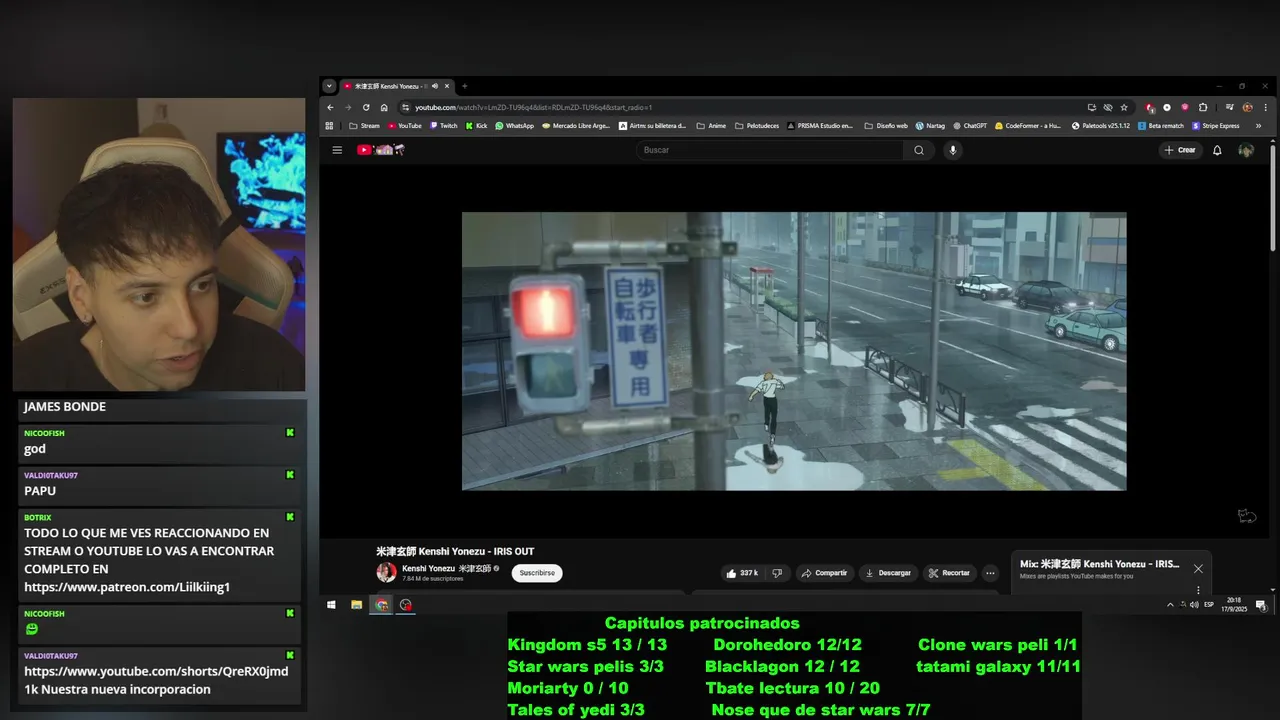
Task: Open the Mercado Libre bookmark
Action: coord(575,126)
